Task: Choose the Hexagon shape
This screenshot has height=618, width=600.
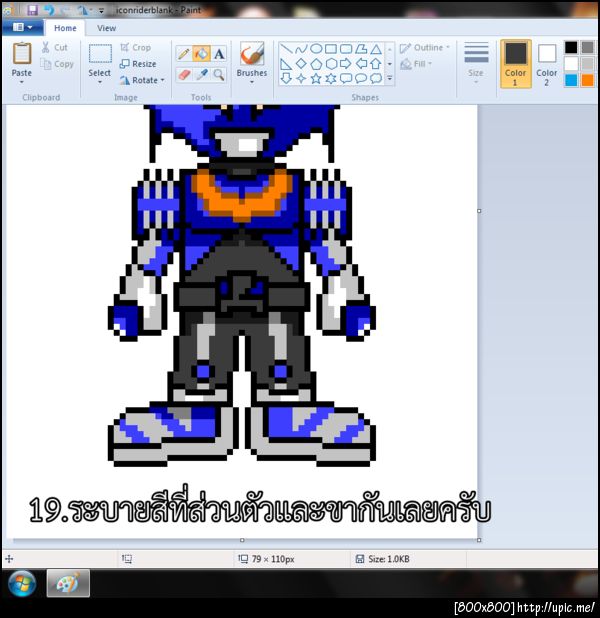Action: pos(331,64)
